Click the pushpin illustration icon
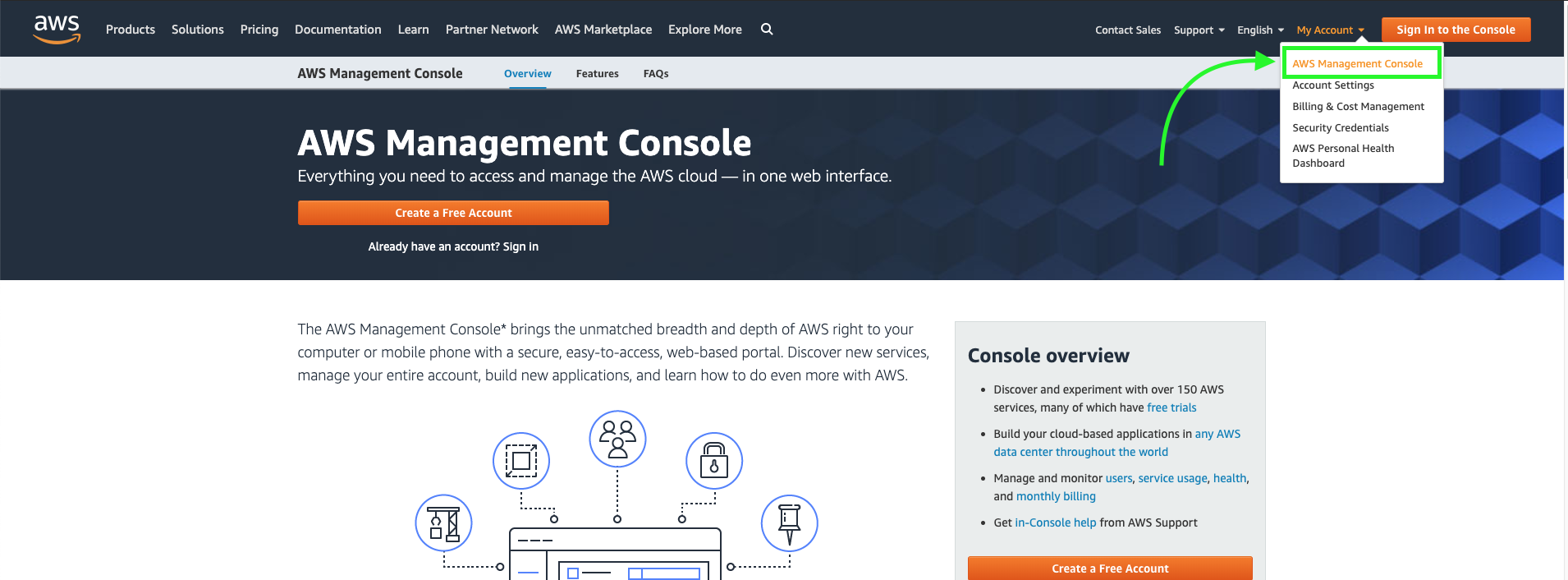 (790, 523)
